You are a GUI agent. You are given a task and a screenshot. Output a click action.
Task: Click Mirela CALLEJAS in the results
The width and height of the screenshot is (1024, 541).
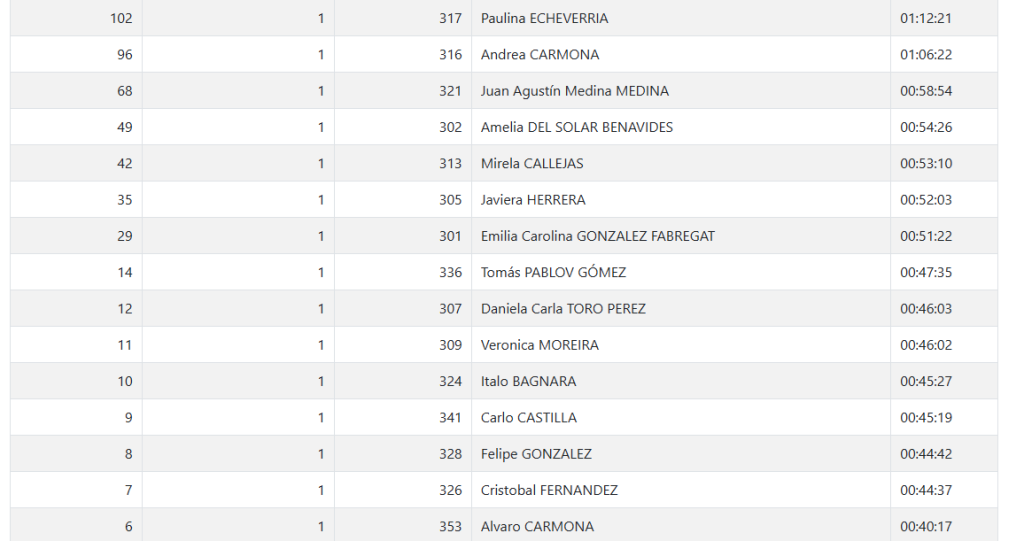tap(532, 163)
